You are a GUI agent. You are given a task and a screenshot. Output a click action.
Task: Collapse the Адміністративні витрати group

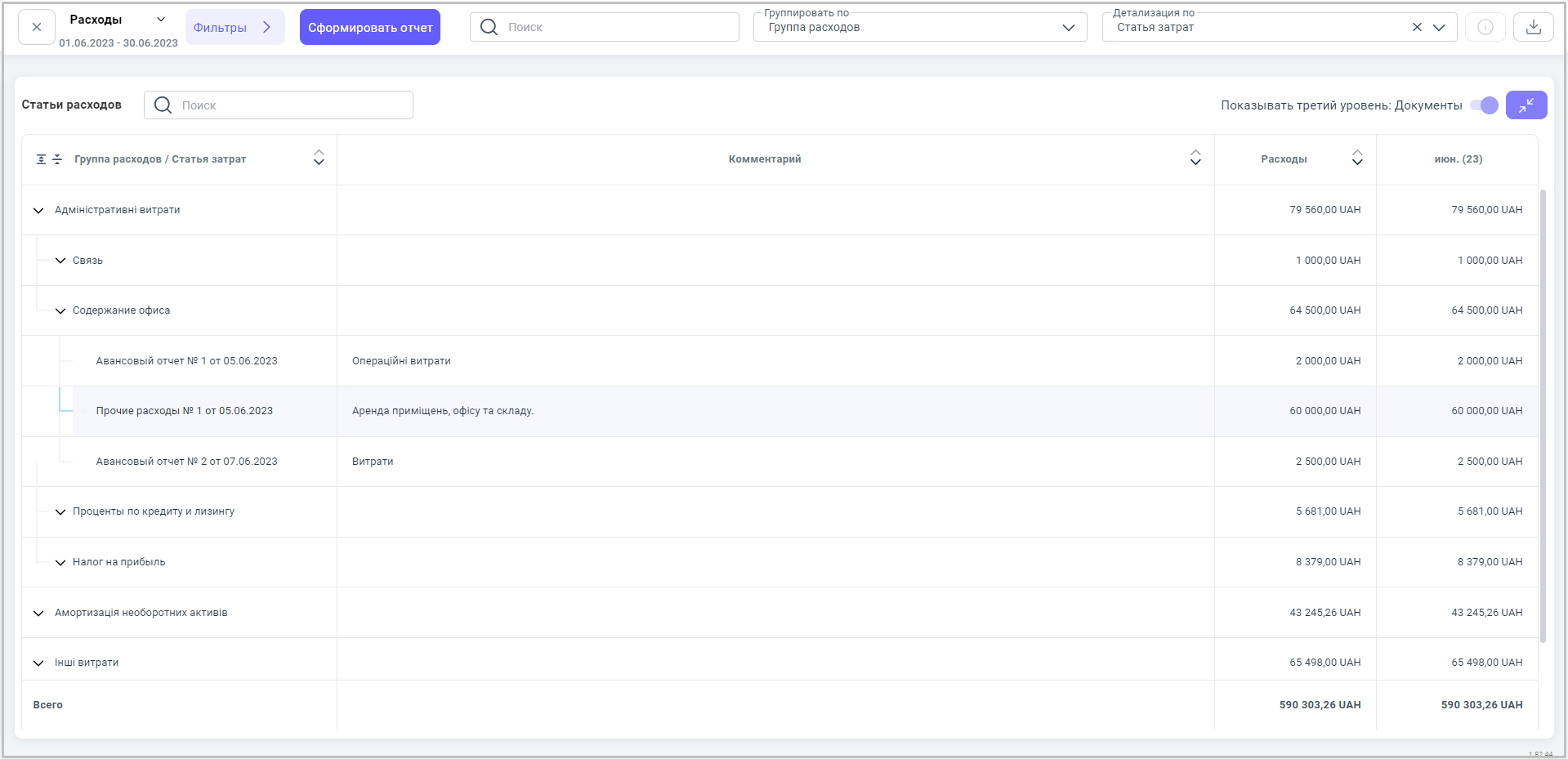[38, 211]
